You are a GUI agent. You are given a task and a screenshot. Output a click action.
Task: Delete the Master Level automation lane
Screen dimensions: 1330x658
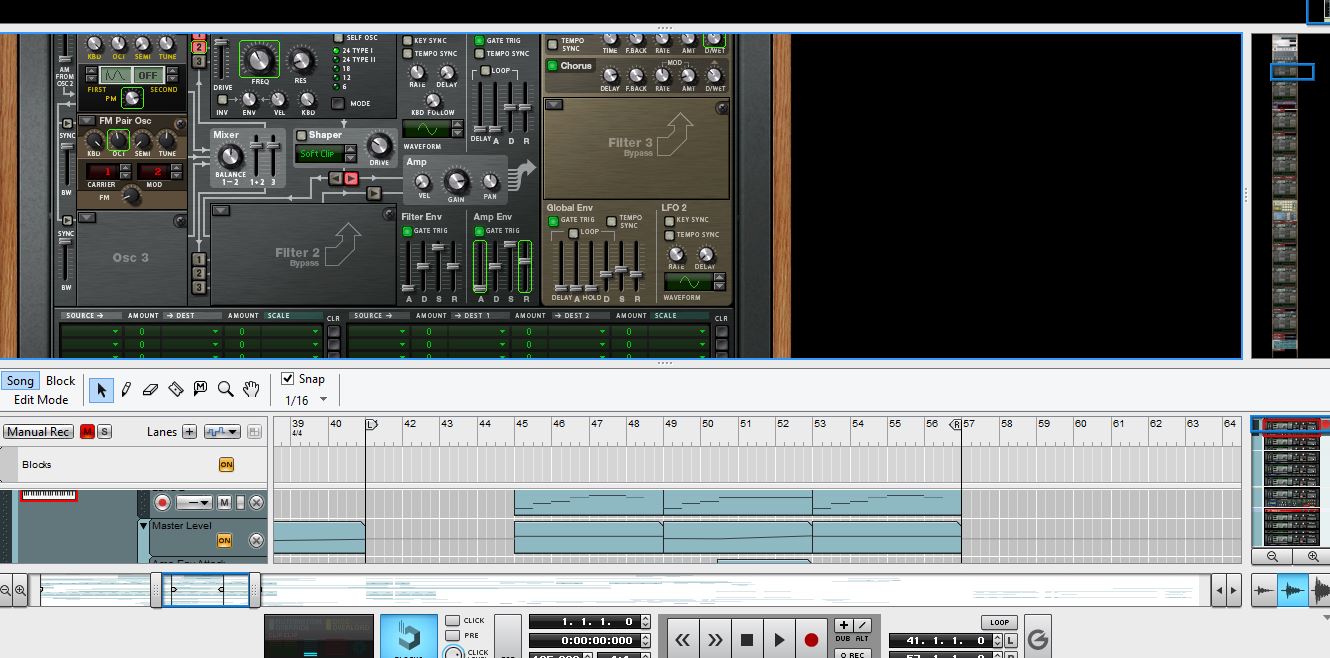[x=256, y=540]
